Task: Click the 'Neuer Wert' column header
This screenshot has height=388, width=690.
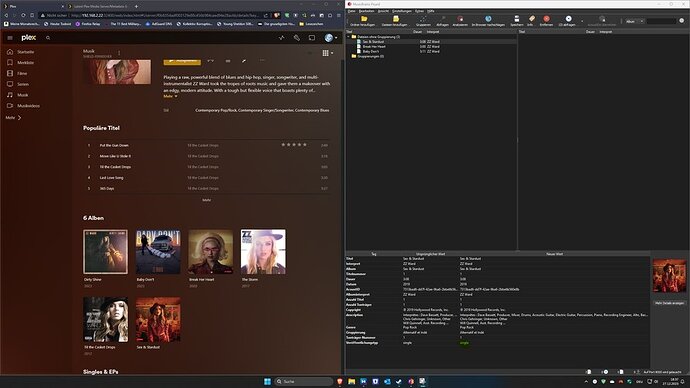Action: click(554, 254)
